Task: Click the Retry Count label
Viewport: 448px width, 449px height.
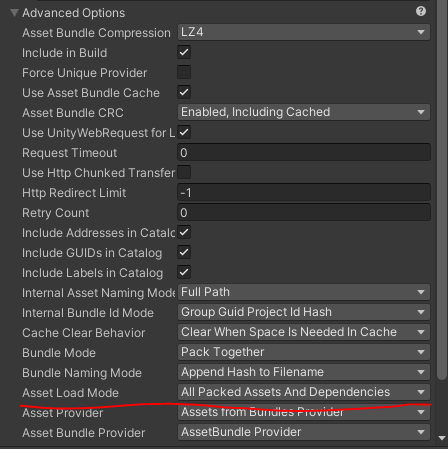Action: point(55,213)
